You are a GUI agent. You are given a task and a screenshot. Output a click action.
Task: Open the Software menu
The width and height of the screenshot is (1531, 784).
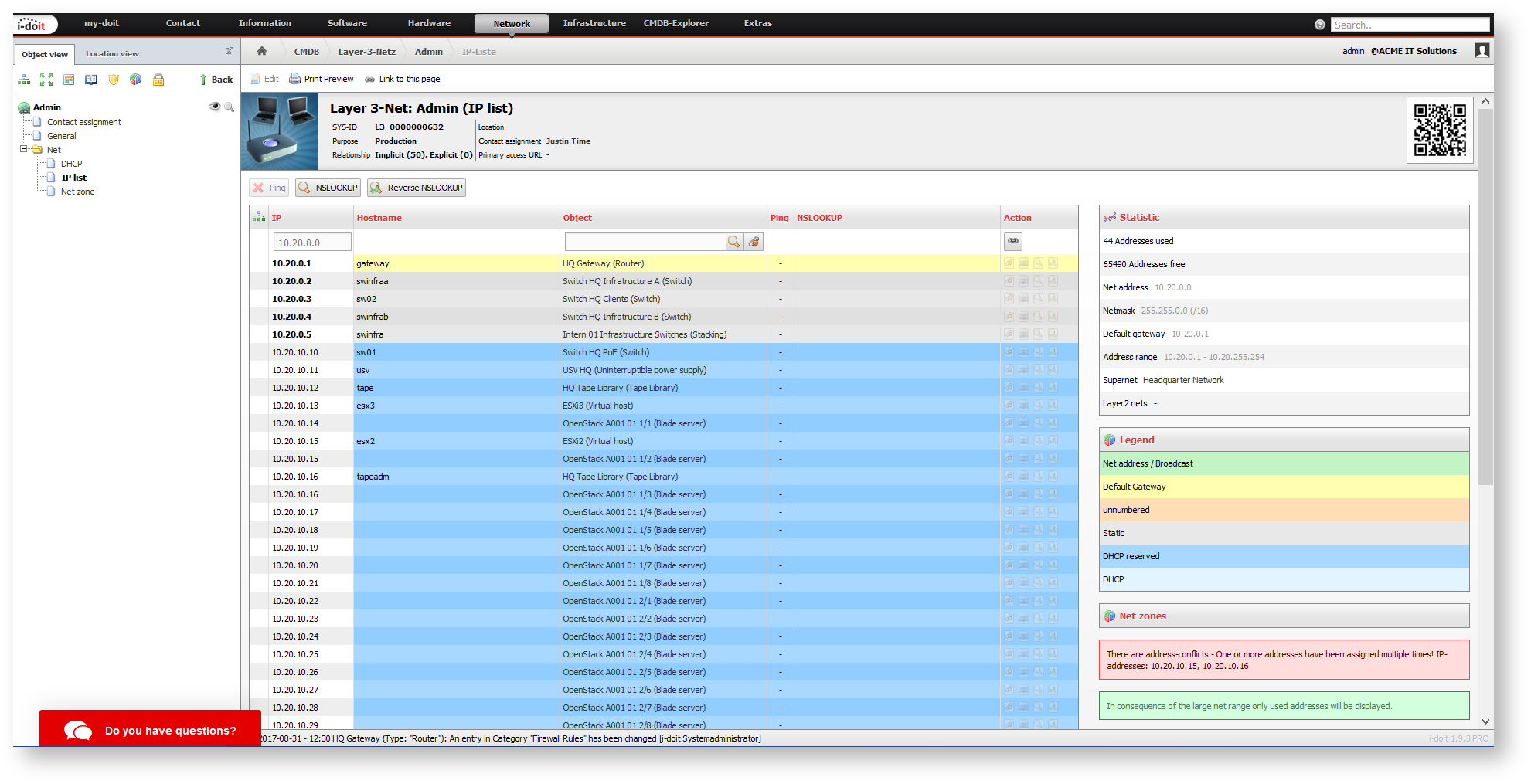point(347,23)
